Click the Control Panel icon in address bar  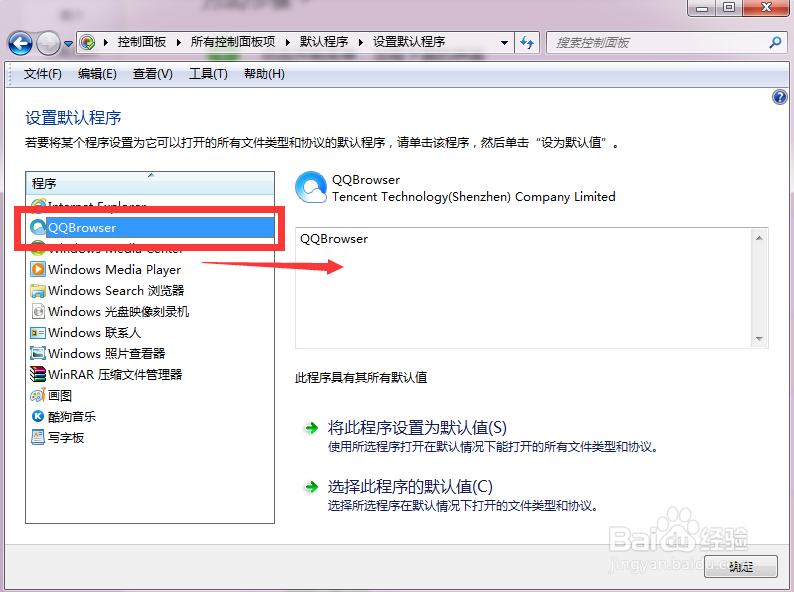pos(88,42)
